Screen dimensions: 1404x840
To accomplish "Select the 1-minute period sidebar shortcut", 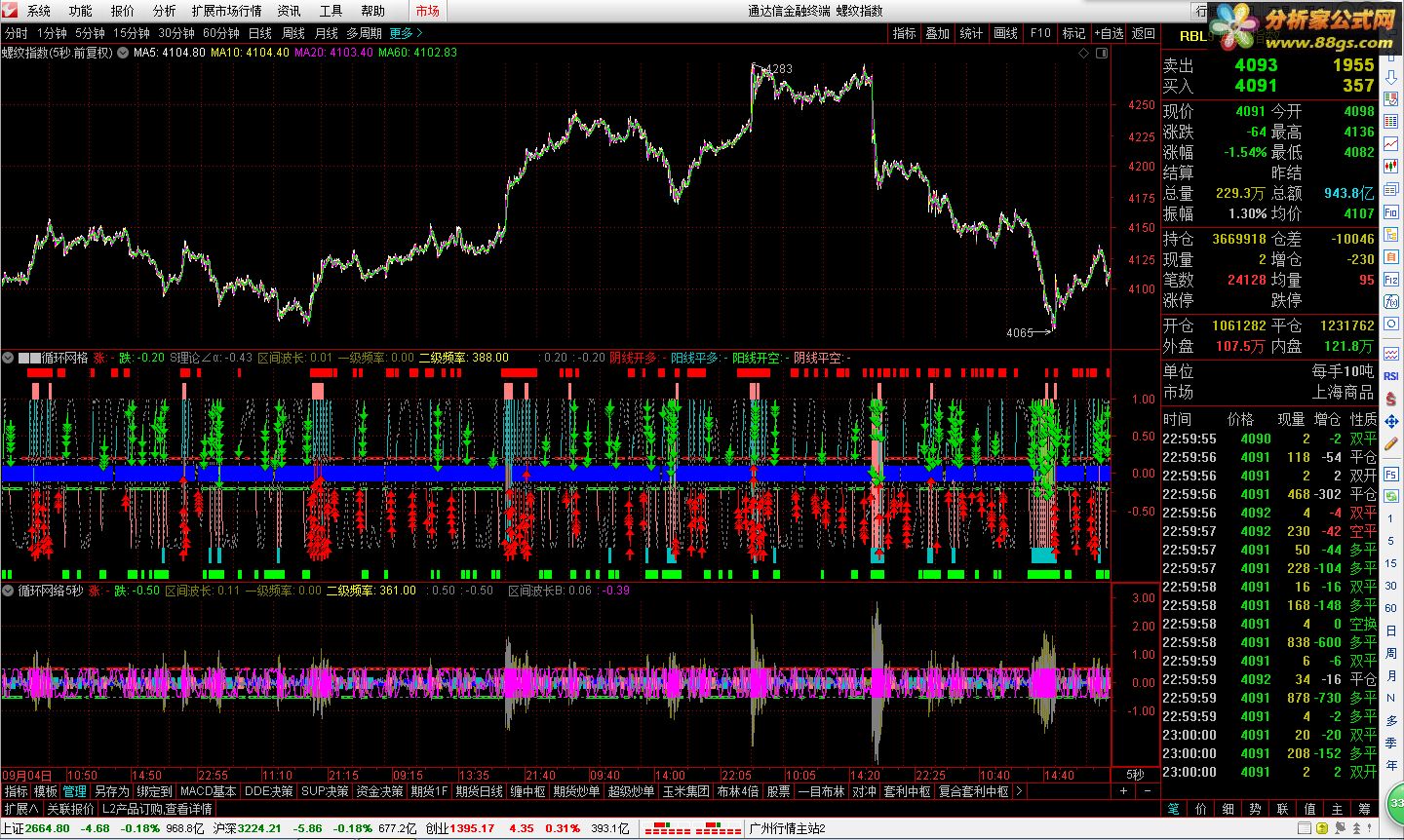I will [x=1391, y=518].
